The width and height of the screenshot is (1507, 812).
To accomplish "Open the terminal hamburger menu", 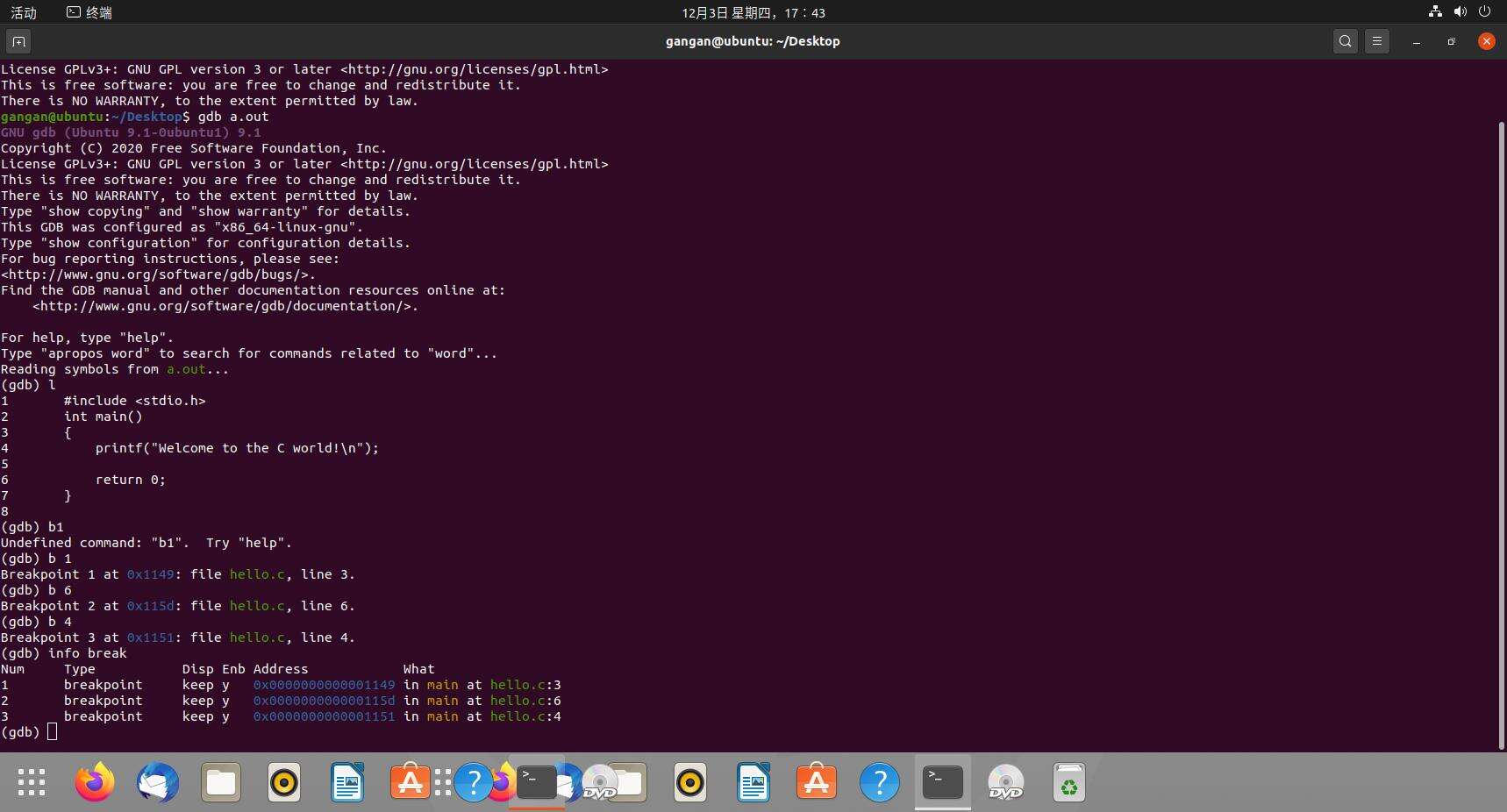I will click(x=1376, y=41).
